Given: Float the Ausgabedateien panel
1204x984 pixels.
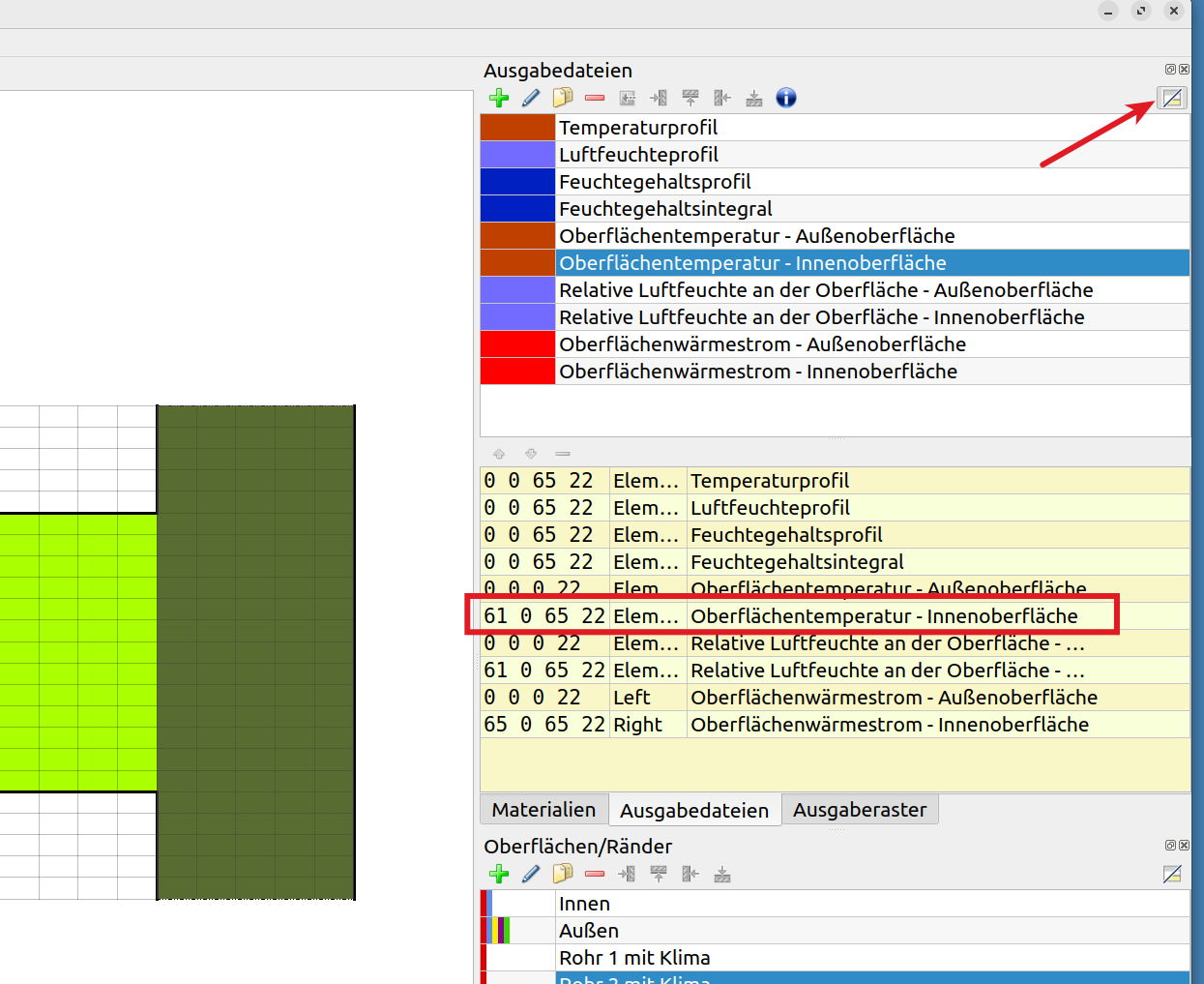Looking at the screenshot, I should click(1170, 70).
